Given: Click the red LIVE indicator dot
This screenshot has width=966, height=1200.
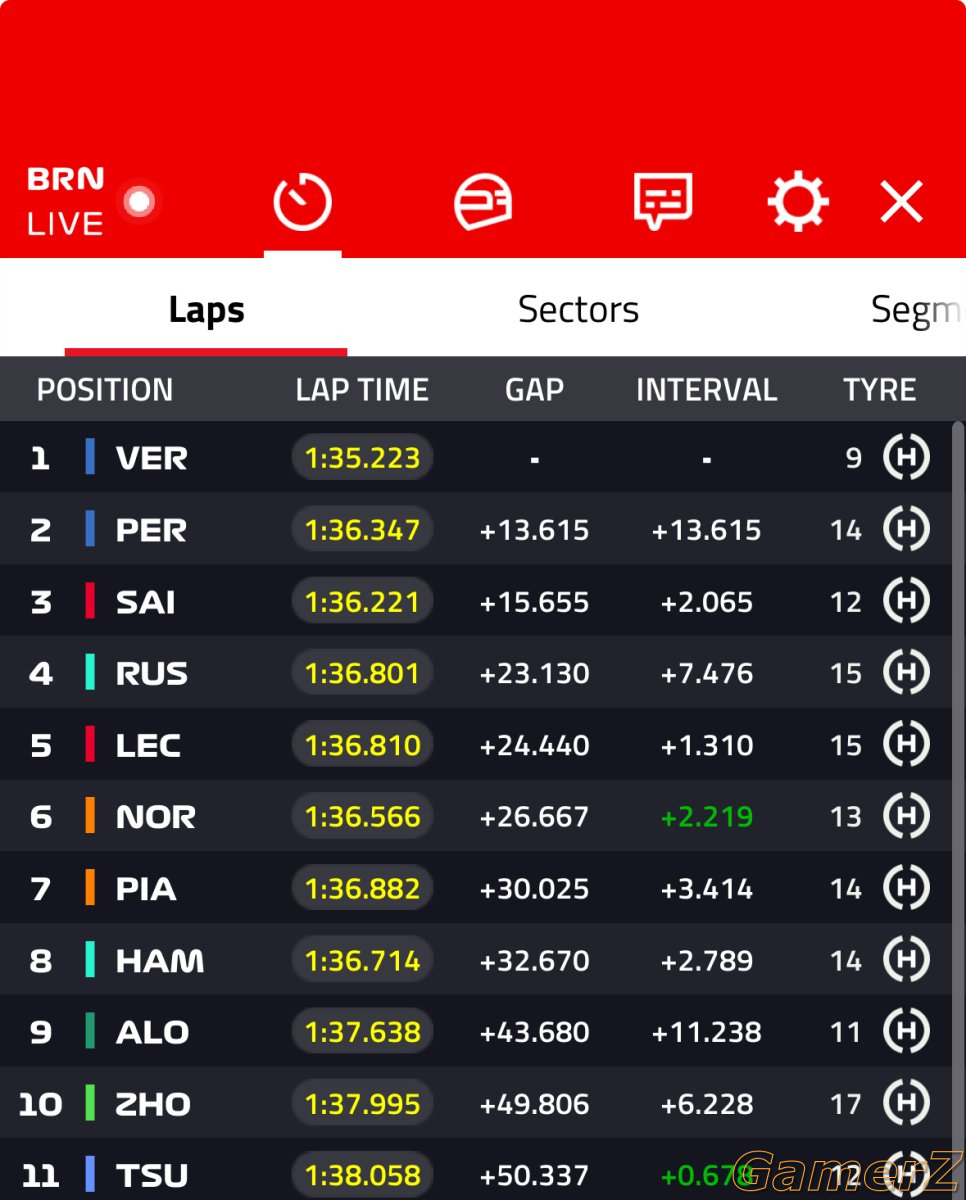Looking at the screenshot, I should pyautogui.click(x=139, y=202).
